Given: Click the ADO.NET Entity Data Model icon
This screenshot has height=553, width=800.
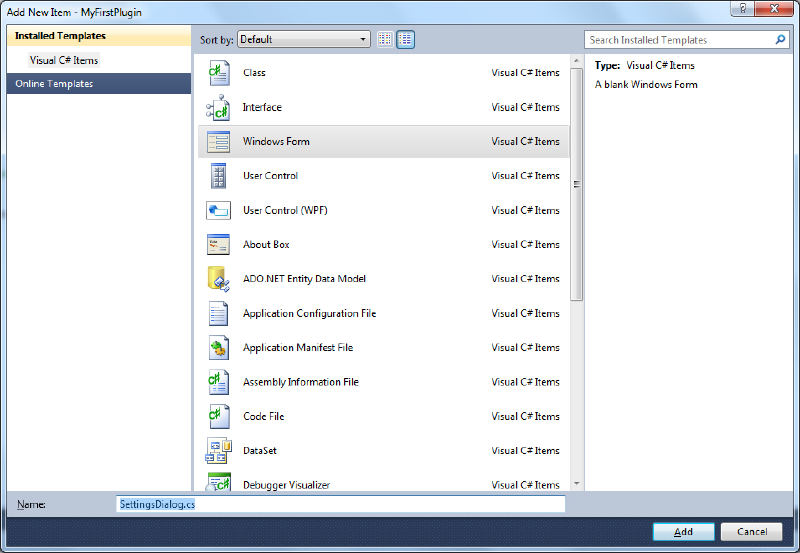Looking at the screenshot, I should click(x=218, y=279).
